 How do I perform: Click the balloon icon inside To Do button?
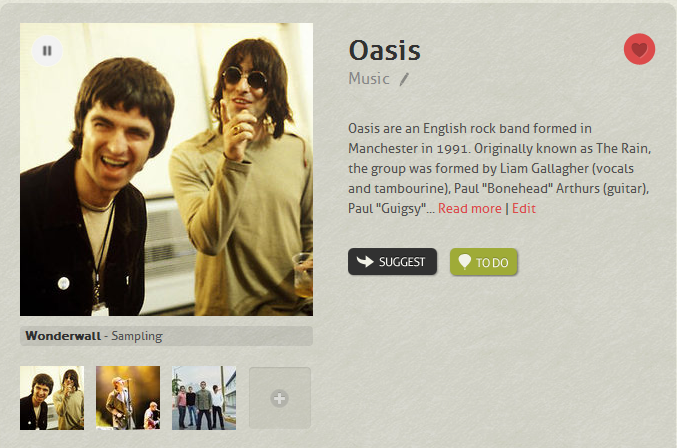[464, 261]
